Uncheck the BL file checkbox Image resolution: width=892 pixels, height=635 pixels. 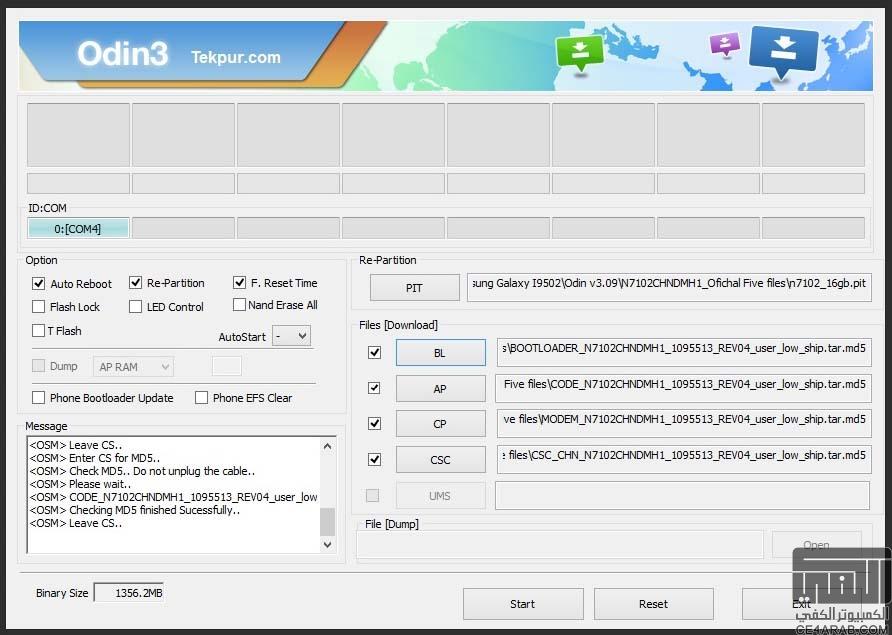pos(374,353)
